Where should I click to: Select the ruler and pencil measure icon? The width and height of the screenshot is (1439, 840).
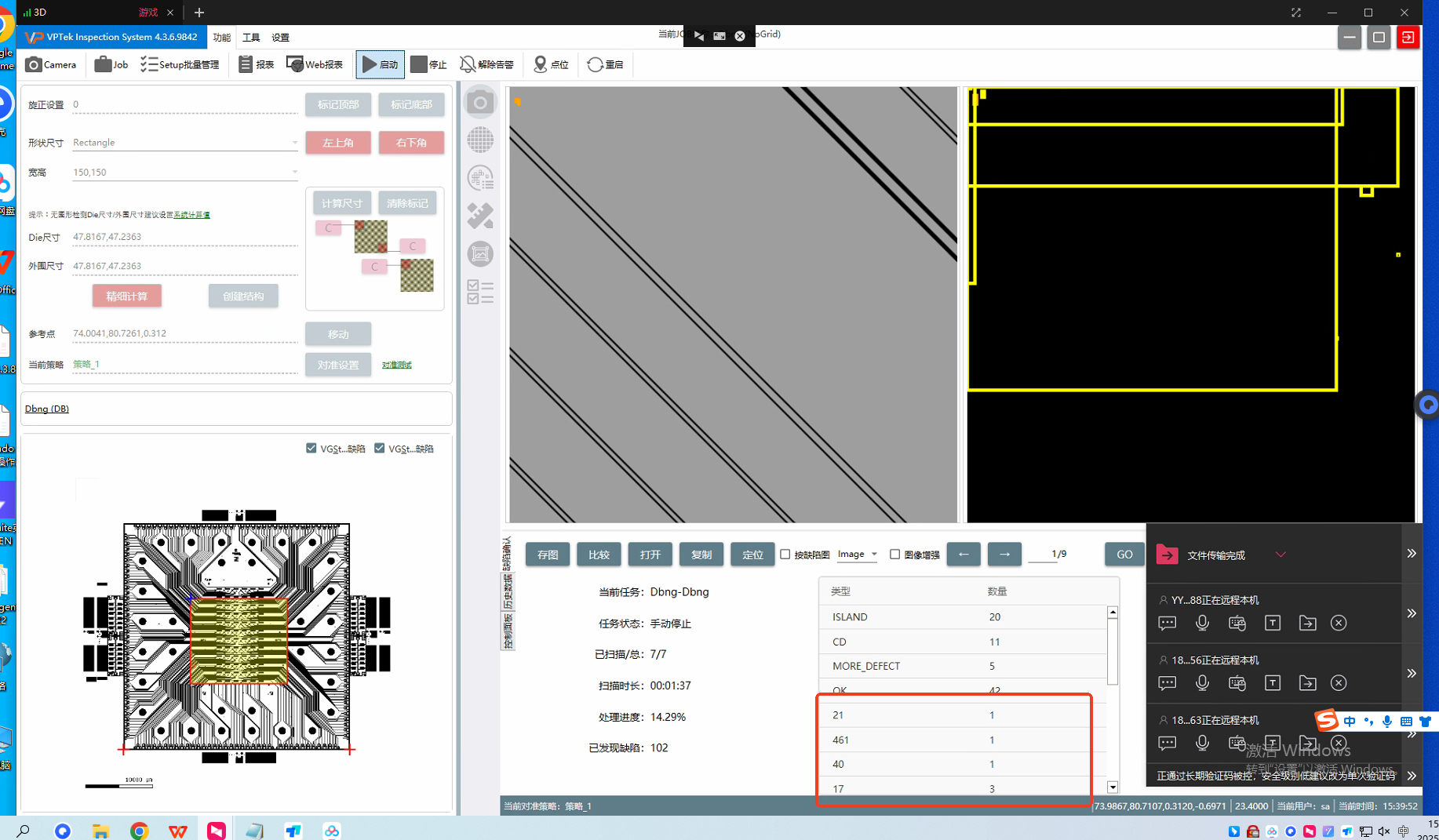[x=480, y=216]
